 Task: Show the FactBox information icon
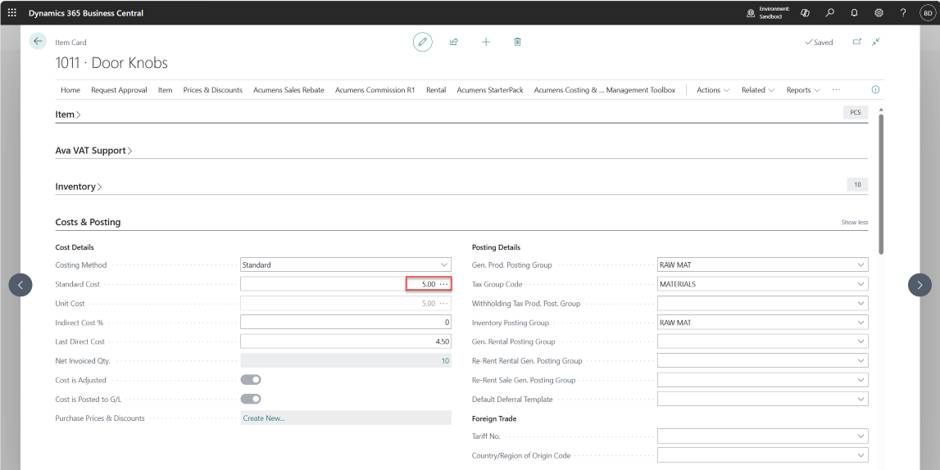(875, 90)
